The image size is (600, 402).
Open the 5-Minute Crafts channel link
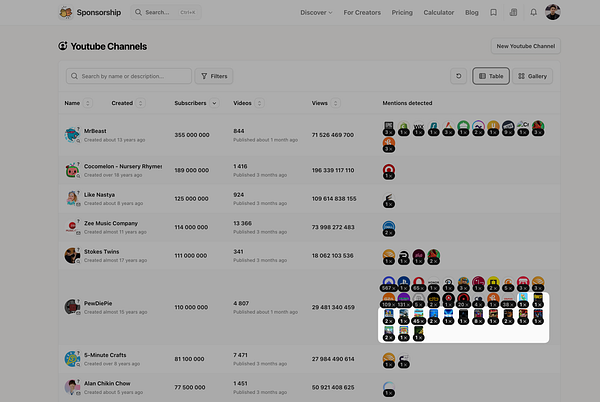pos(105,355)
